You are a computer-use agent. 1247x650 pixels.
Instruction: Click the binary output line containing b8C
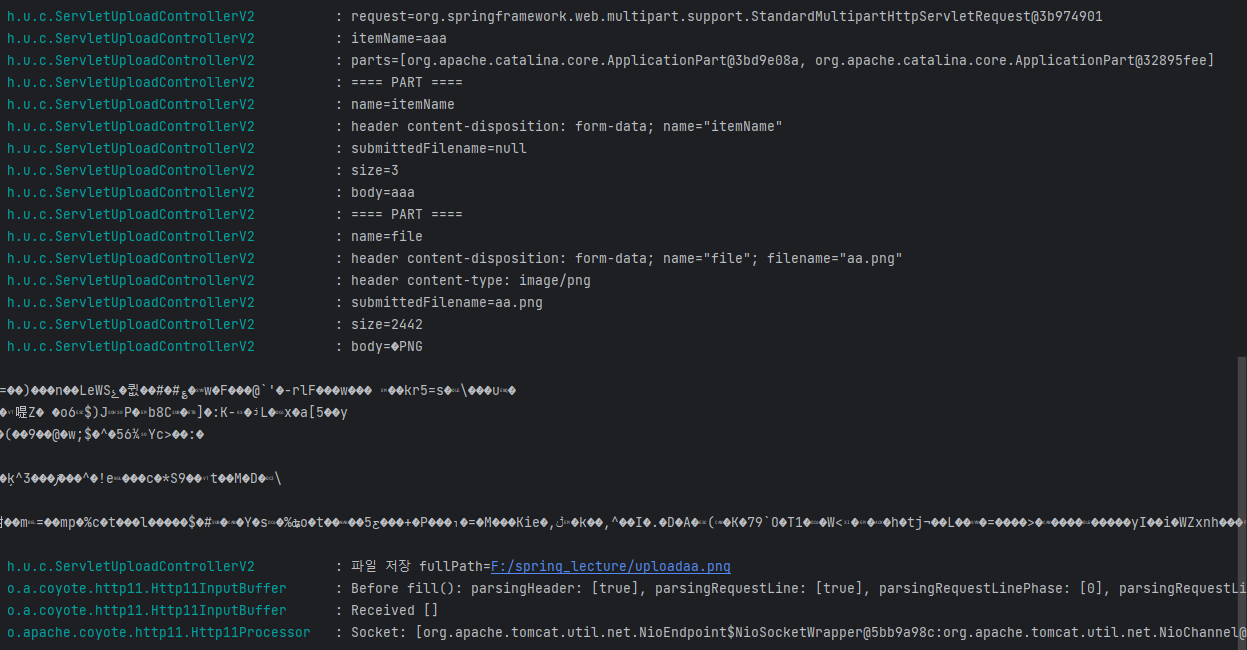tap(174, 412)
